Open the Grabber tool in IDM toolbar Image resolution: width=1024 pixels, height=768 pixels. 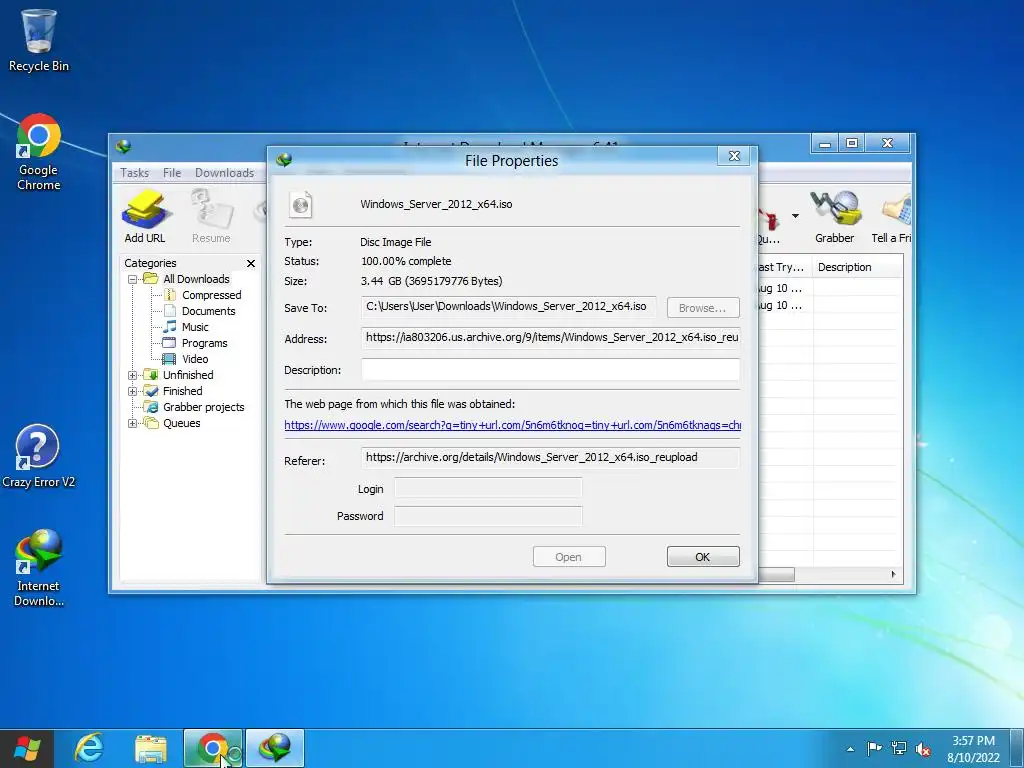pos(835,217)
